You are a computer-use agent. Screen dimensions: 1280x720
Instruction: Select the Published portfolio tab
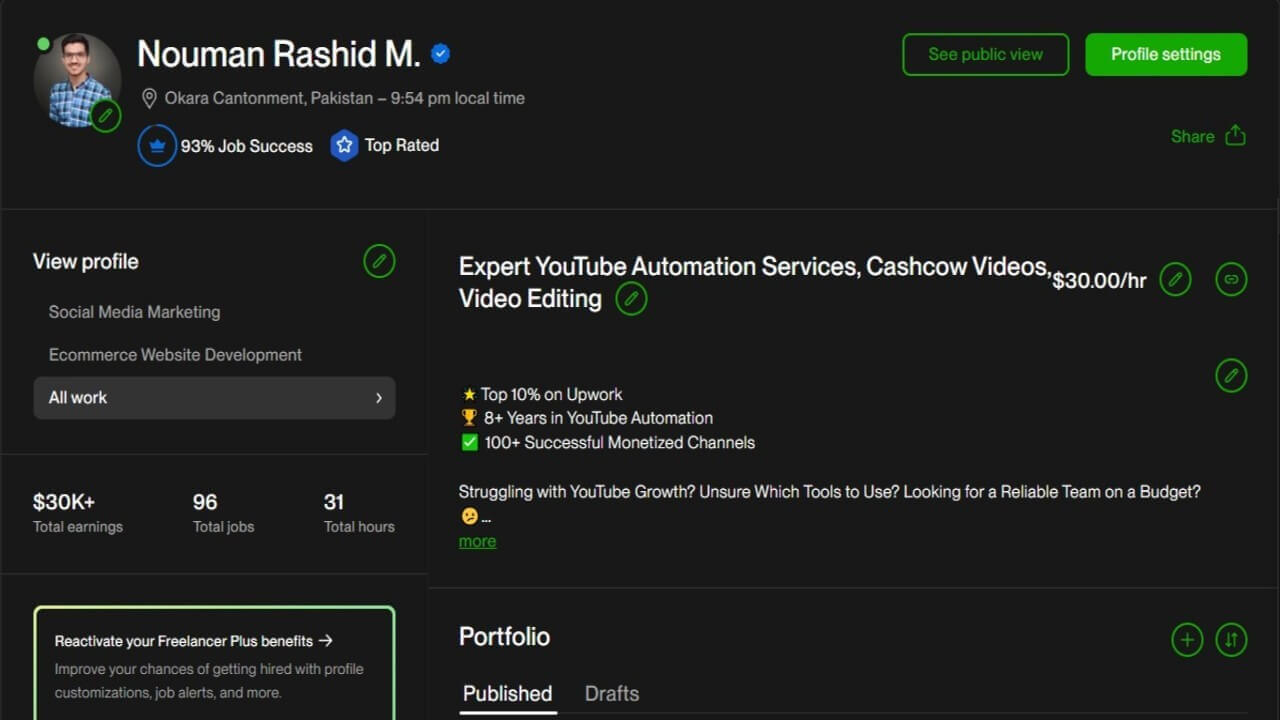507,693
